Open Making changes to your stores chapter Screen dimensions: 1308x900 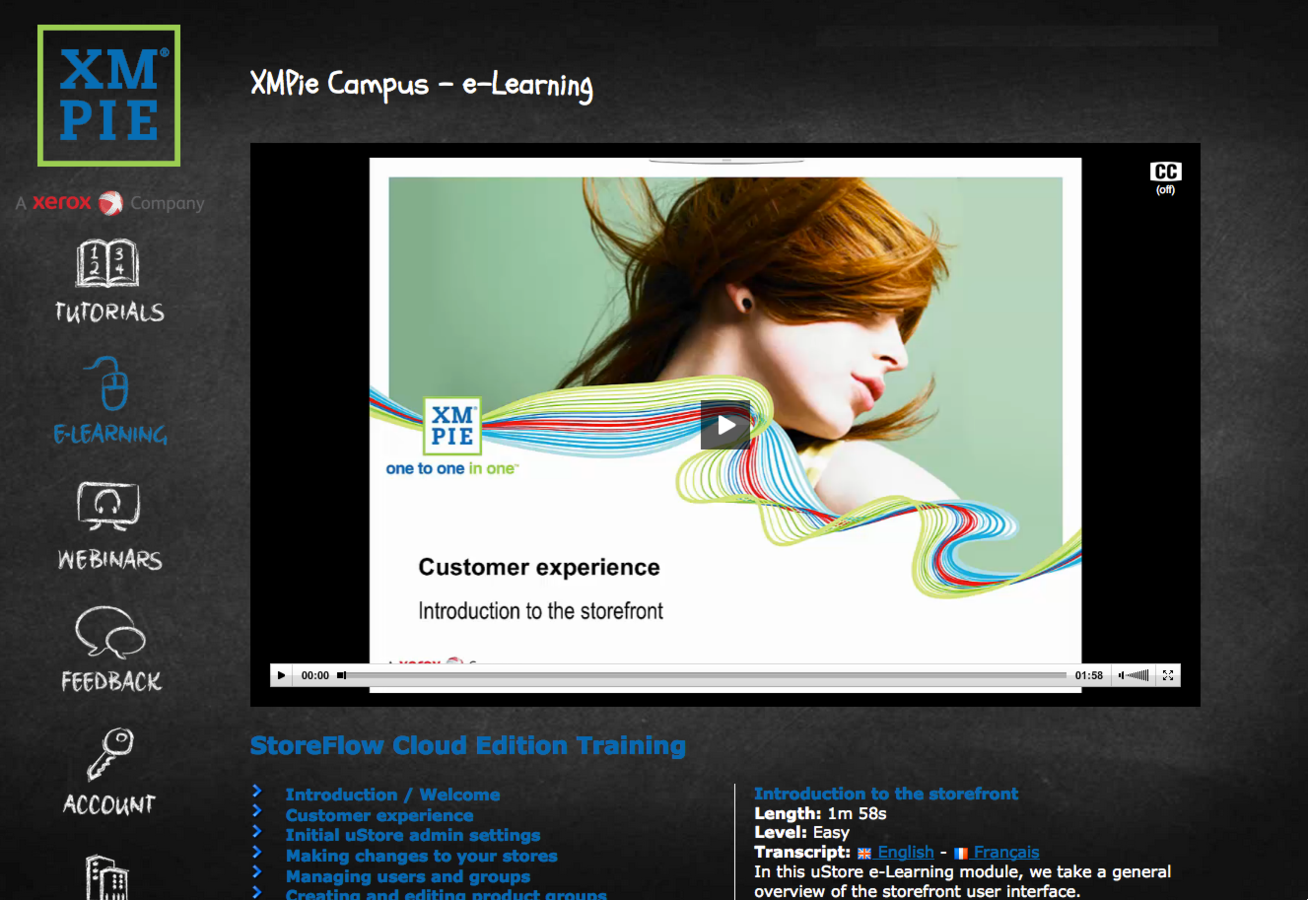pyautogui.click(x=421, y=856)
